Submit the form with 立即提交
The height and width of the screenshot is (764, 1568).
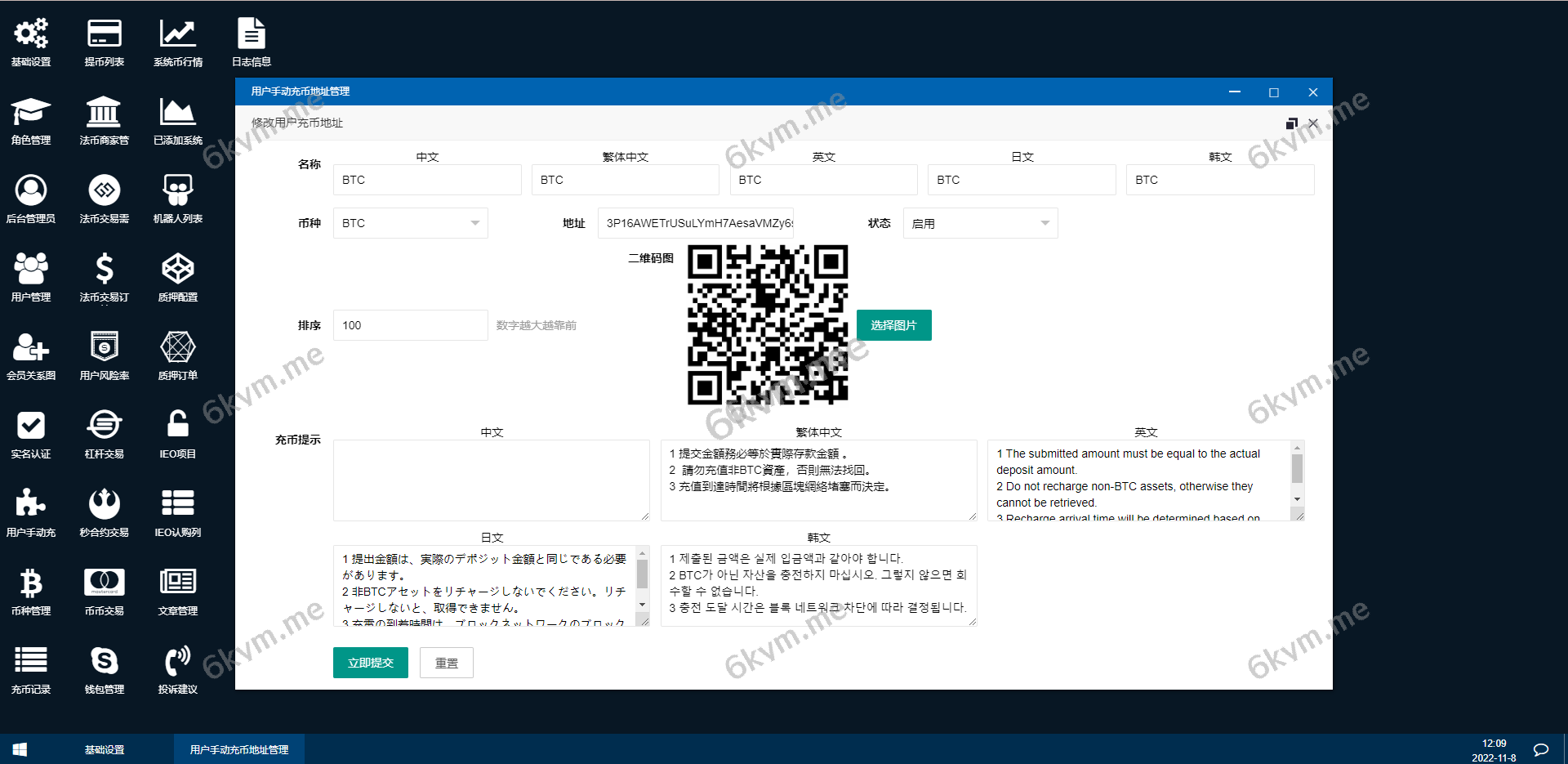point(370,662)
